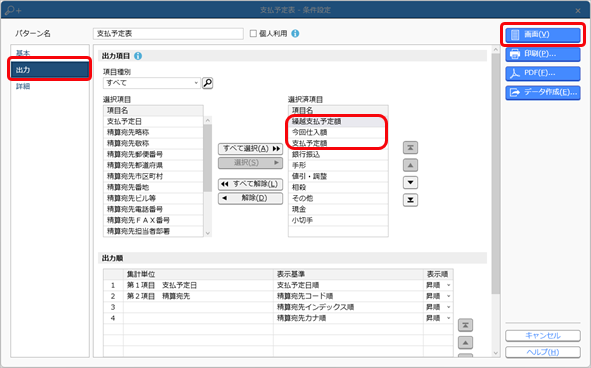Select the 出力 tab

click(50, 70)
